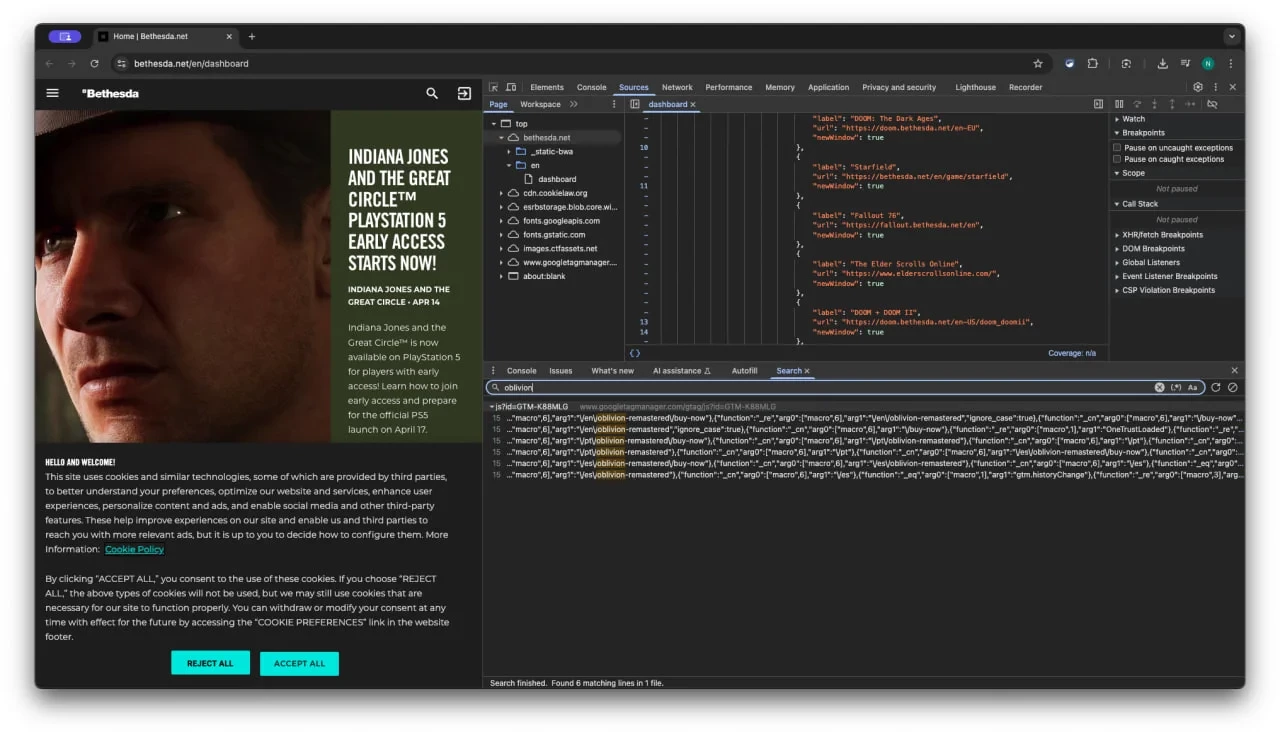Image resolution: width=1280 pixels, height=735 pixels.
Task: Toggle the device toolbar icon
Action: 511,87
